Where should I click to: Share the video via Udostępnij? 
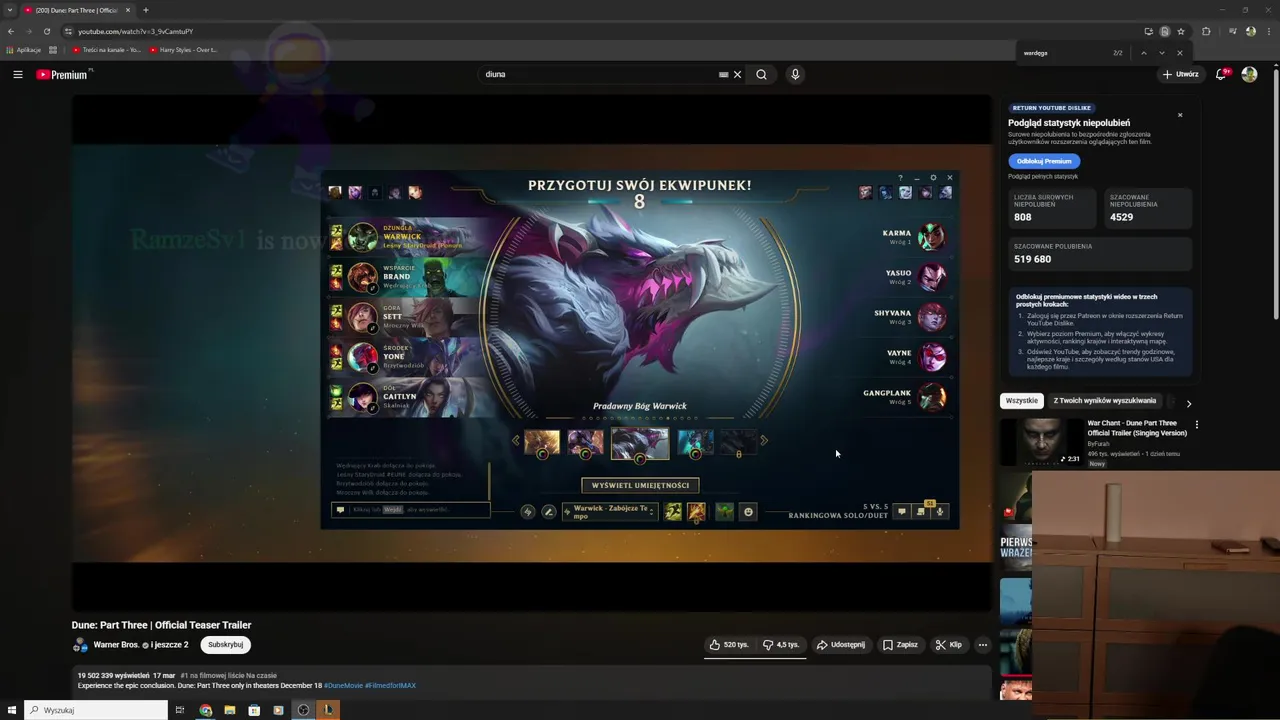(x=841, y=645)
